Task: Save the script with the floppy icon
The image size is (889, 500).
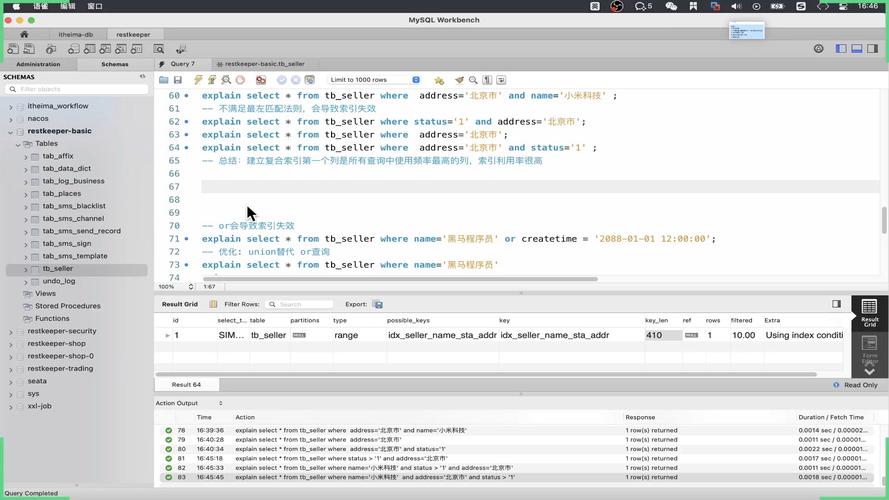Action: [177, 80]
